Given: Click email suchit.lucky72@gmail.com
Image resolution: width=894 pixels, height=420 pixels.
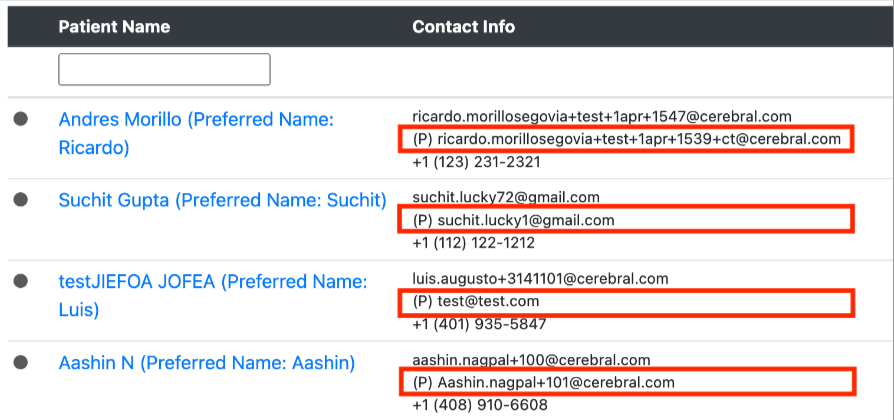Looking at the screenshot, I should (506, 197).
